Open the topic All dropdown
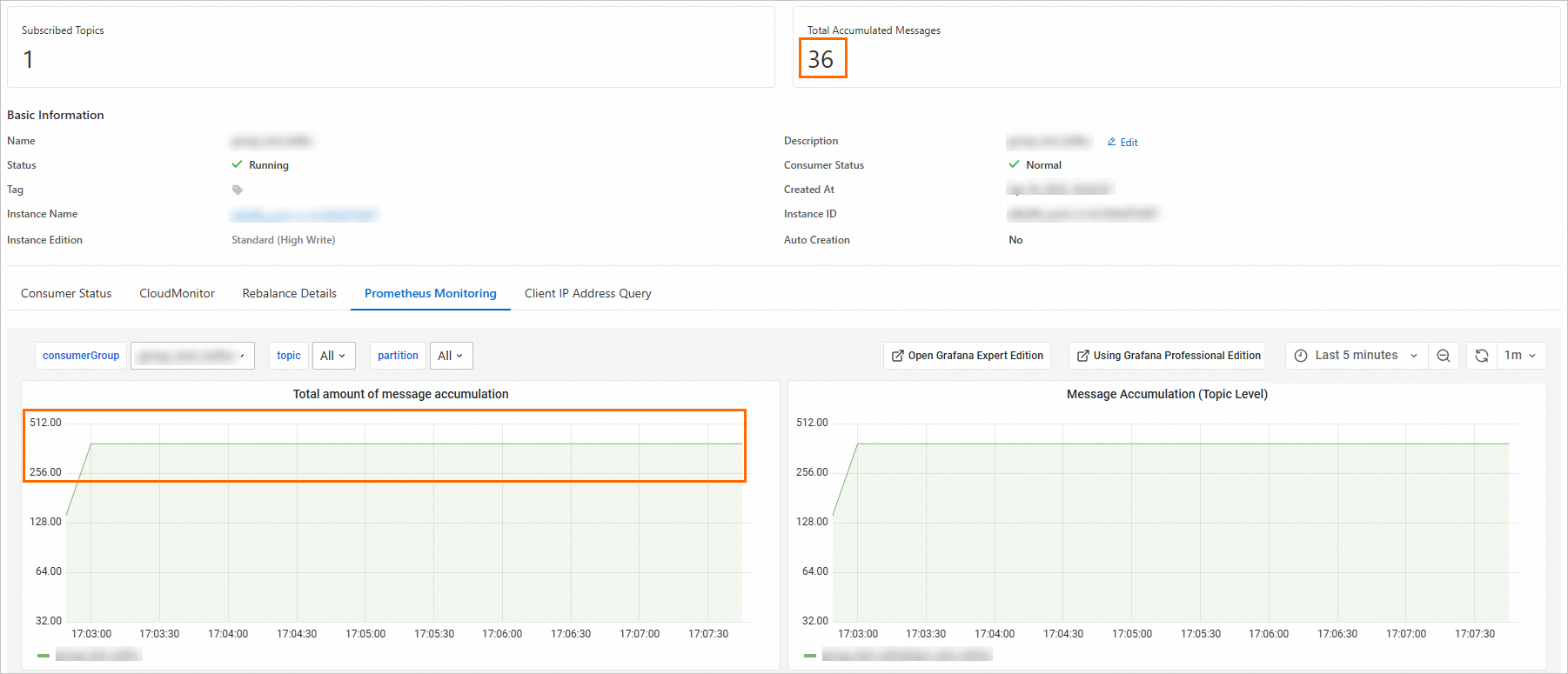 pos(333,356)
